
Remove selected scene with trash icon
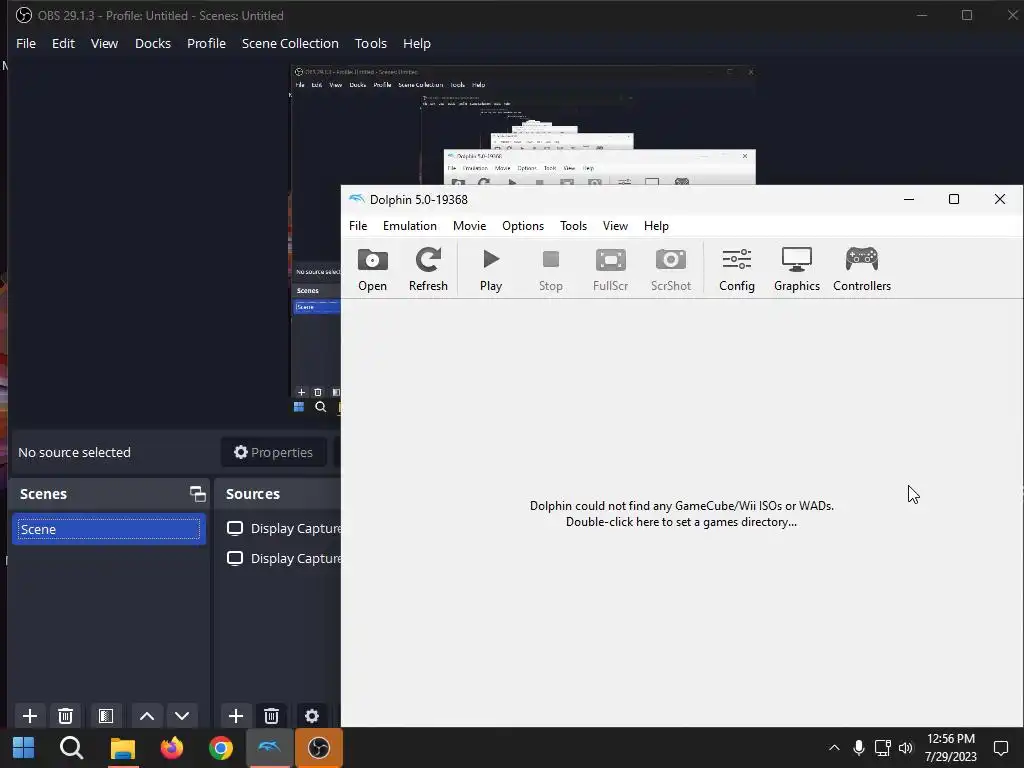point(65,716)
